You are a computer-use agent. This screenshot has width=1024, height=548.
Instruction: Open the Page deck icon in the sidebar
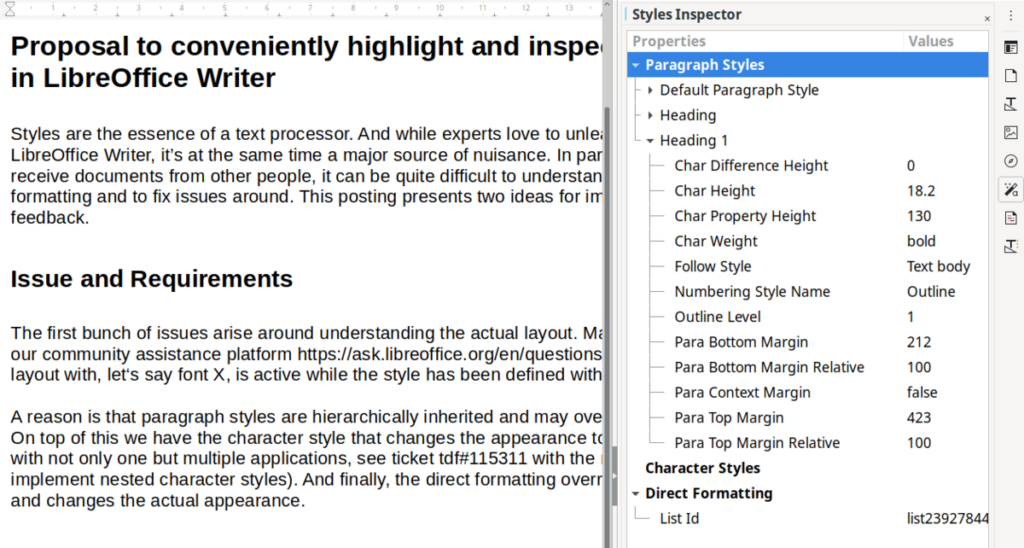pos(1011,76)
